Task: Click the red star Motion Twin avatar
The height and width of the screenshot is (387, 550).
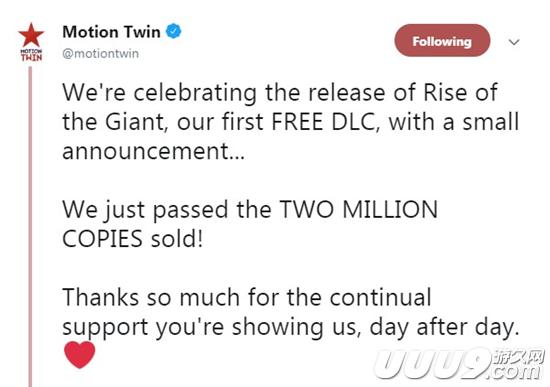Action: tap(31, 35)
